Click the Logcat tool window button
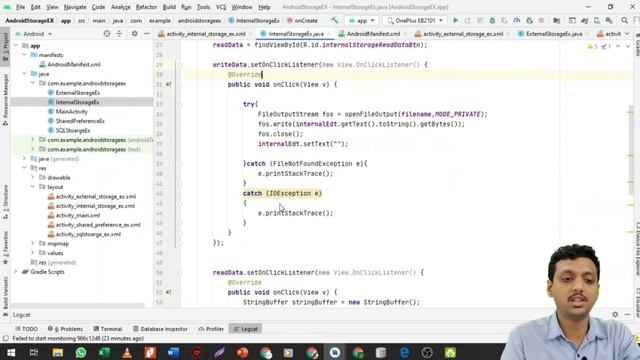Screen dimensions: 640x360 246,329
